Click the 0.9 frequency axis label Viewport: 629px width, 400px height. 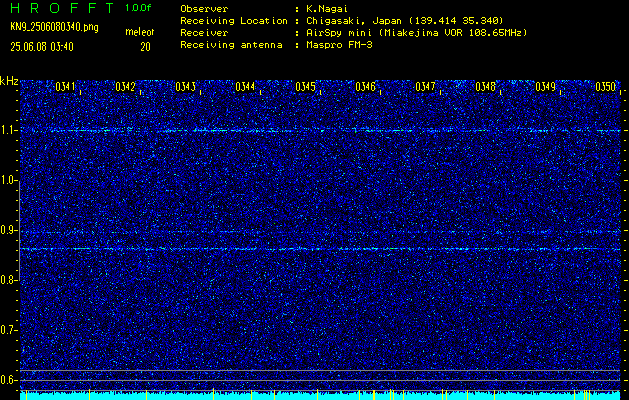point(7,230)
